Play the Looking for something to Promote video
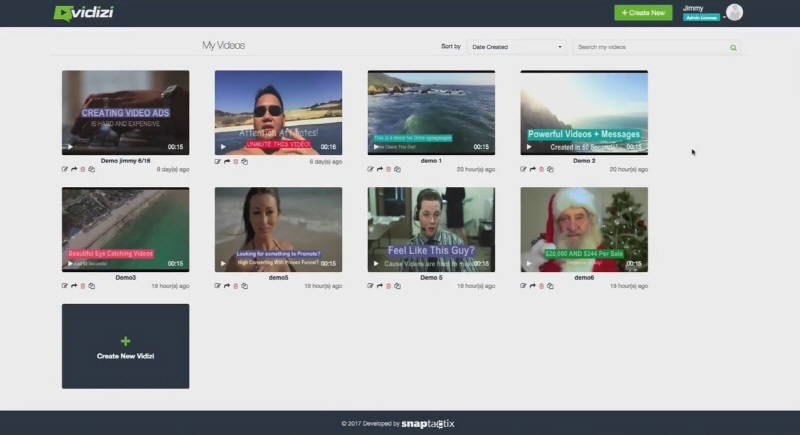Screen dimensions: 800x435 click(223, 264)
